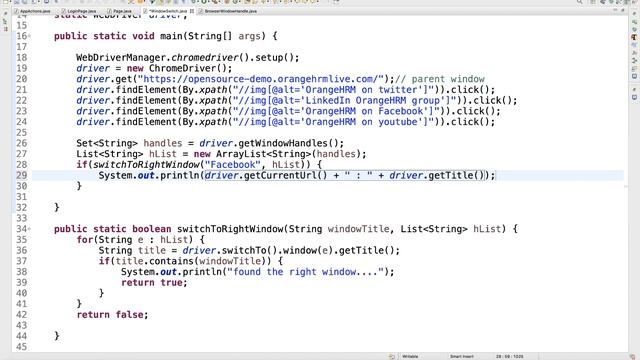Close the WindowSwitch.java tab via its X
The height and width of the screenshot is (360, 640).
192,11
